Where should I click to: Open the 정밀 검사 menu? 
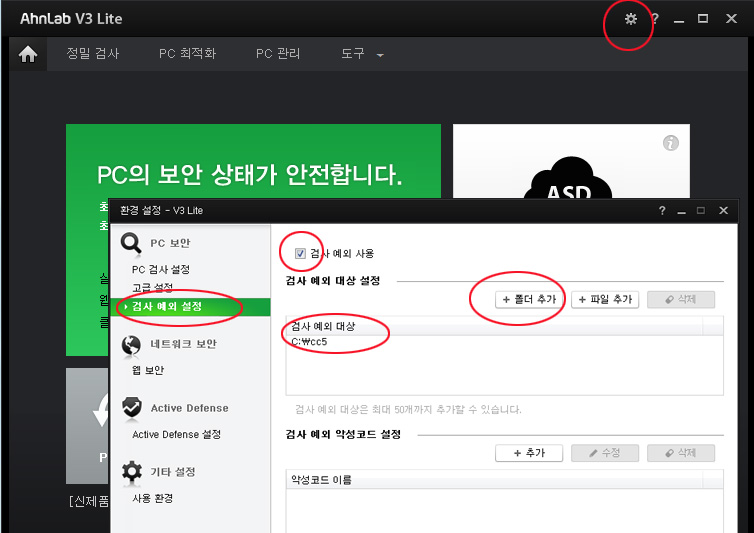[93, 53]
